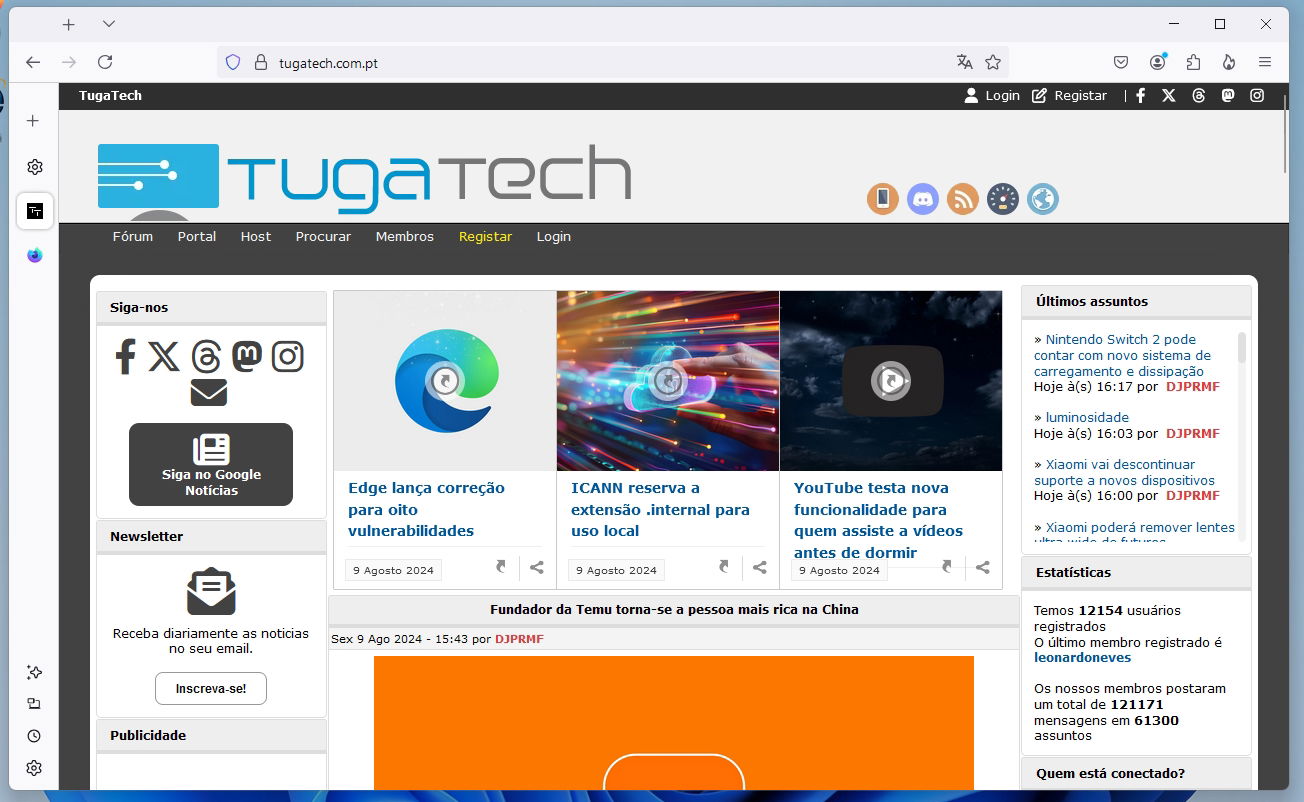Screen dimensions: 1304x802
Task: Open Facebook icon in Siga-nos panel
Action: pyautogui.click(x=125, y=356)
